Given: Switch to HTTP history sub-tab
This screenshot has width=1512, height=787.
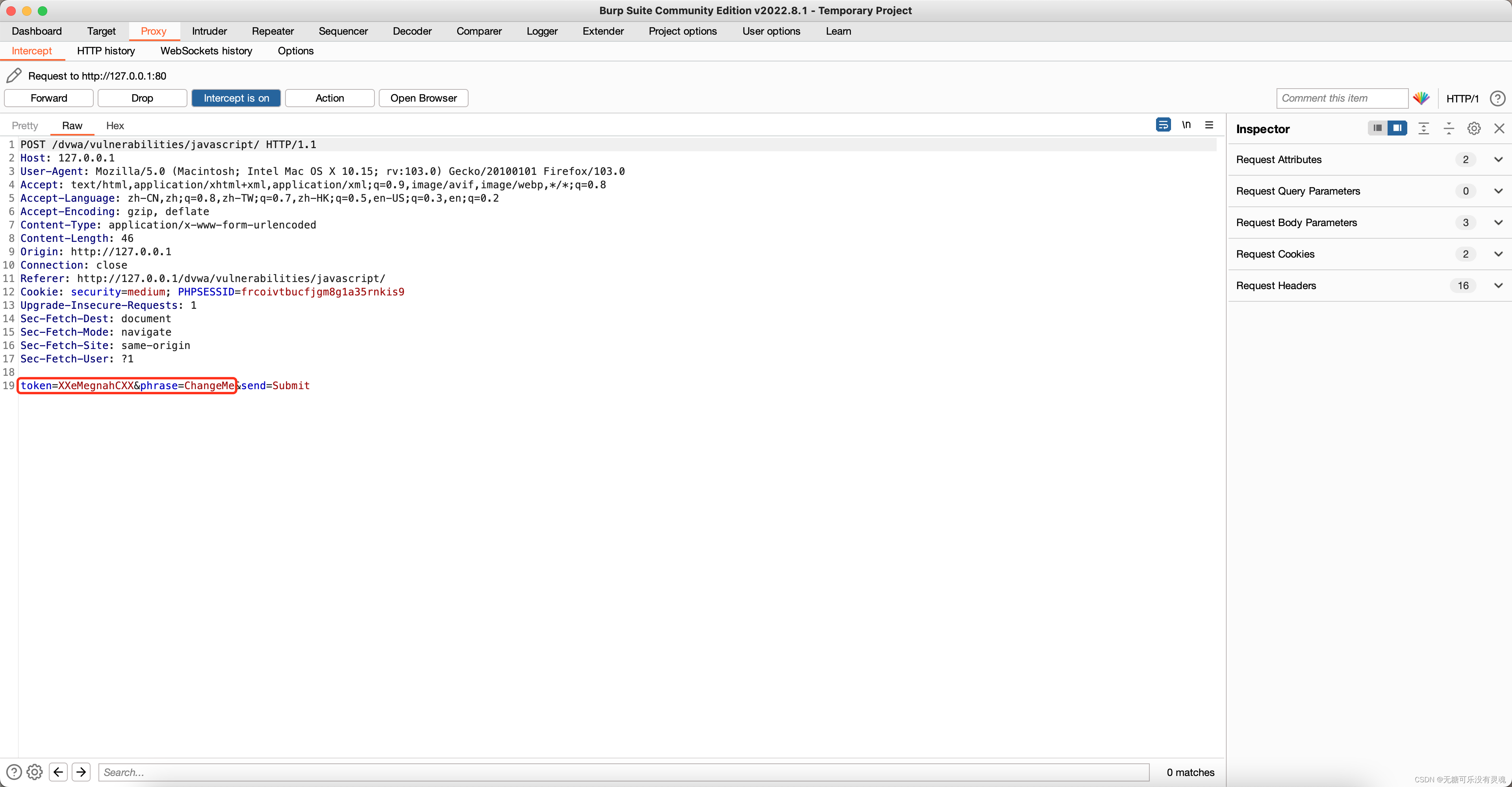Looking at the screenshot, I should 106,51.
